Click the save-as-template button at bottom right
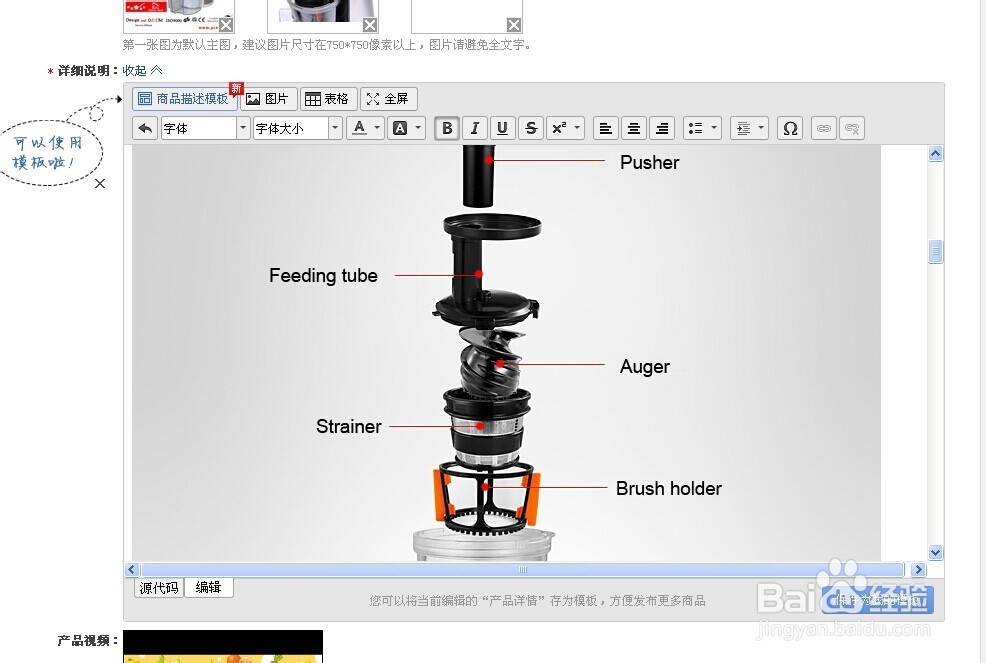This screenshot has width=986, height=663. pyautogui.click(x=877, y=599)
